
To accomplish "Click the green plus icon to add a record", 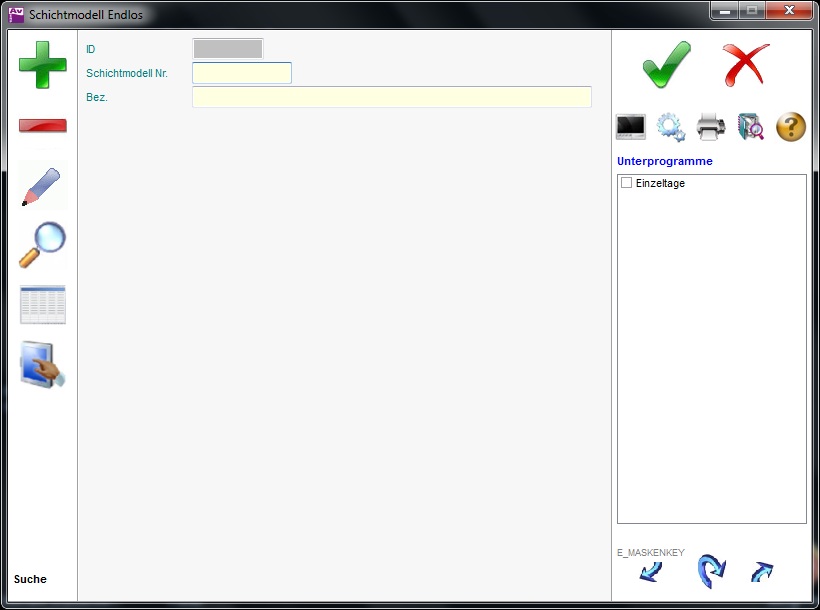I will [43, 66].
